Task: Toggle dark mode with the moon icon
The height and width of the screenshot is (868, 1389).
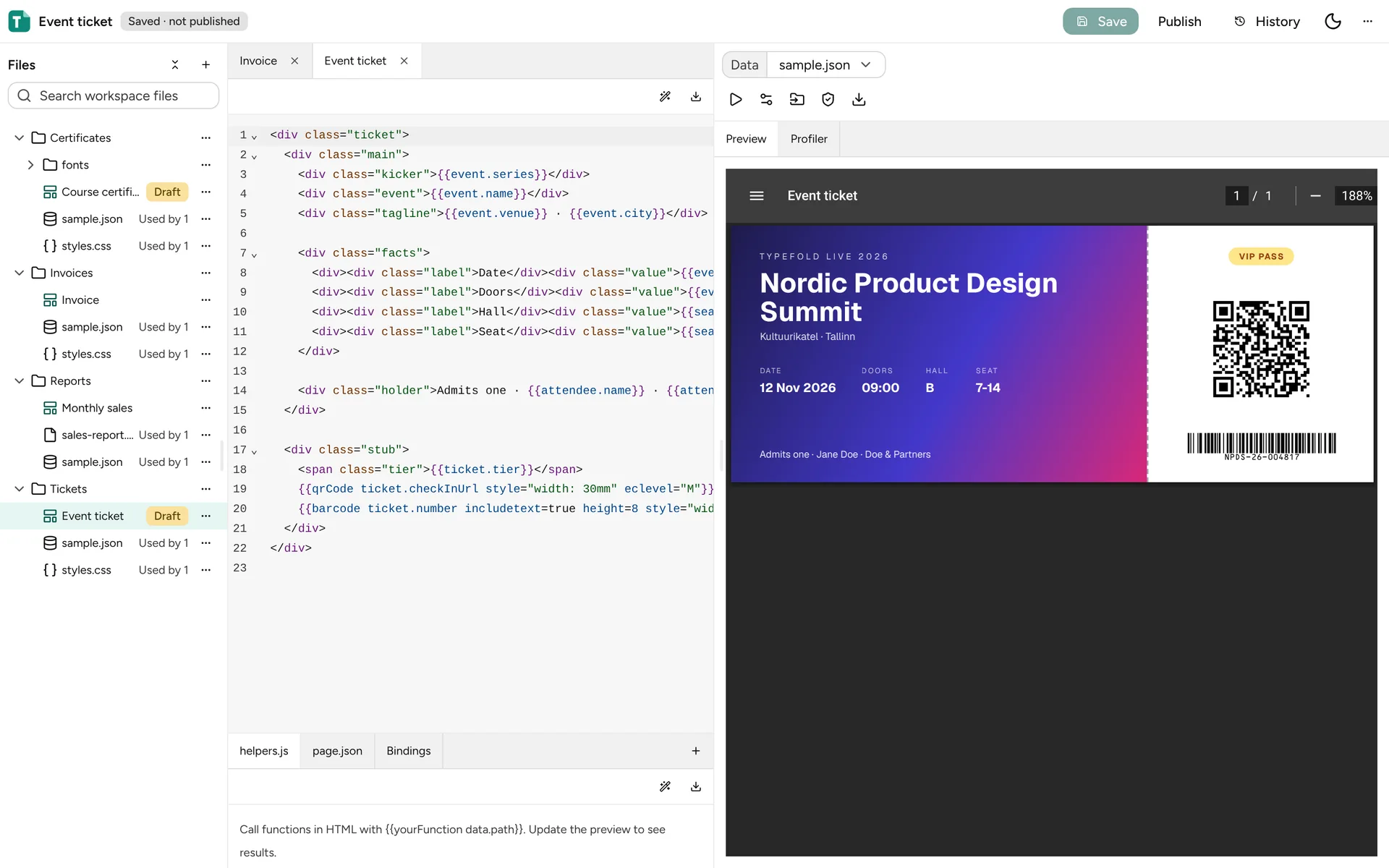Action: coord(1333,22)
